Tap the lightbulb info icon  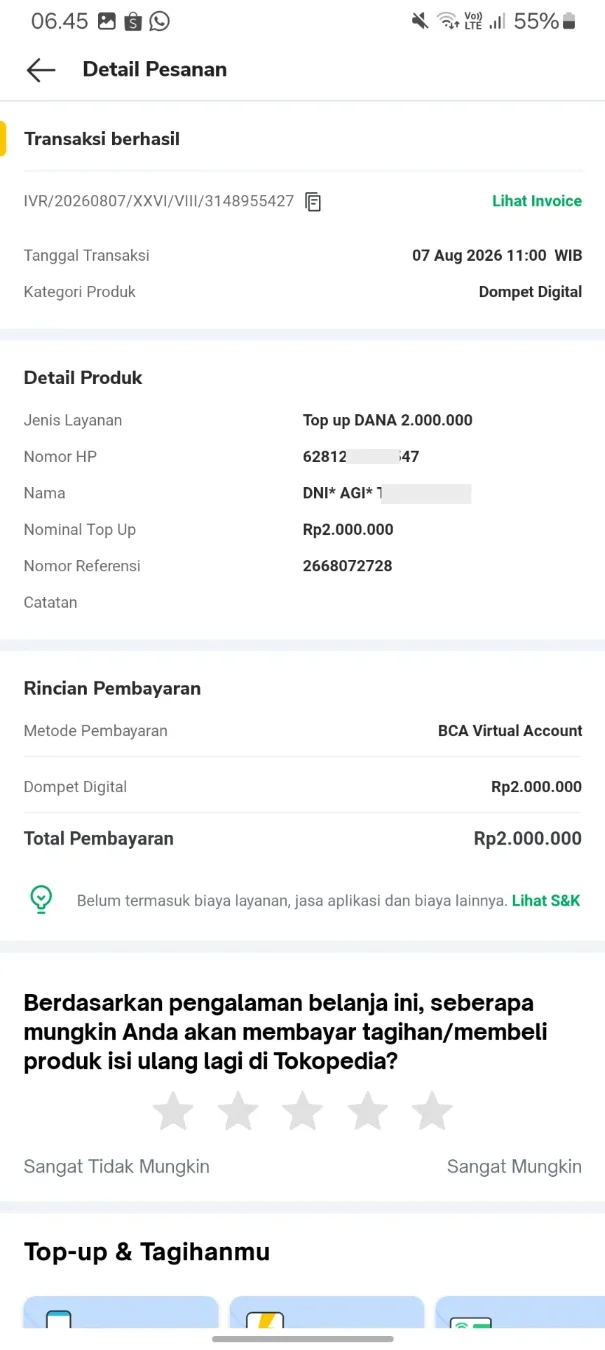[x=40, y=900]
